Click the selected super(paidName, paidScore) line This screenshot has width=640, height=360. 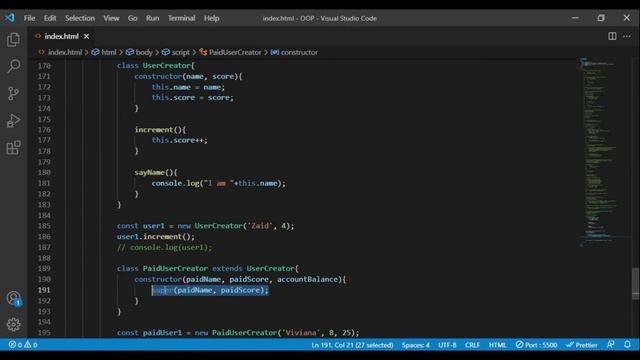pos(210,290)
